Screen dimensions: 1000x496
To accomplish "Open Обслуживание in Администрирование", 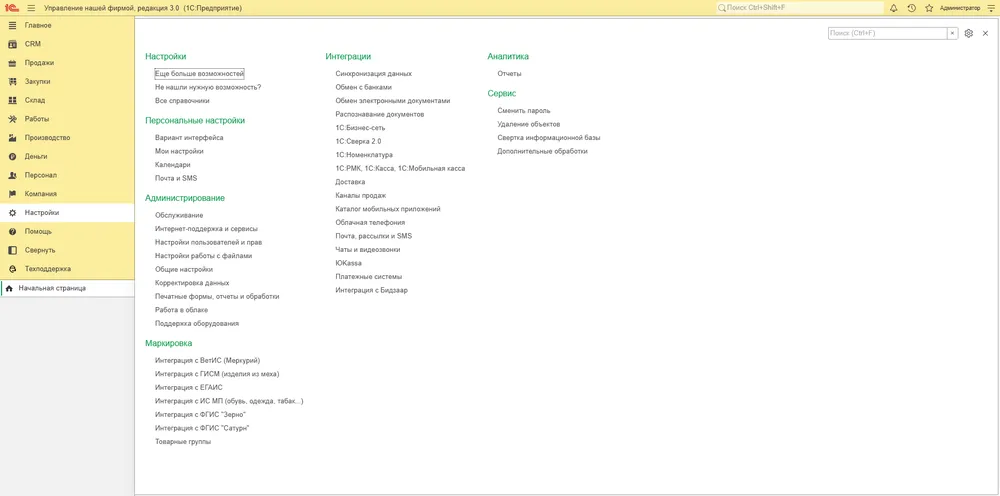I will (x=179, y=215).
